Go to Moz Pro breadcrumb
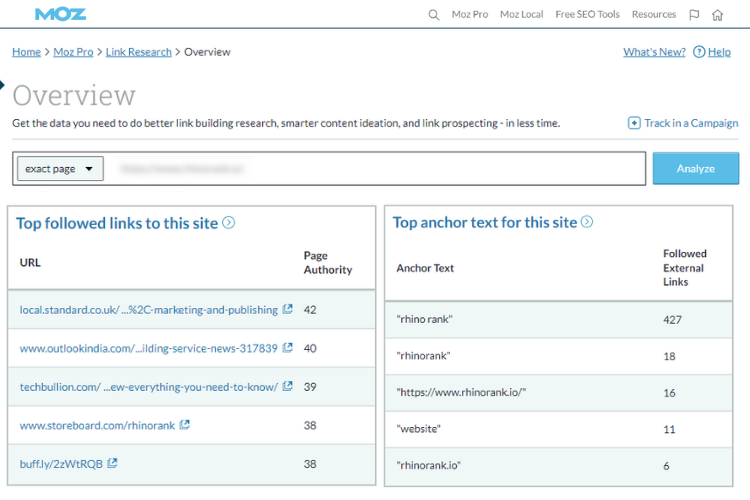Image resolution: width=750 pixels, height=500 pixels. (73, 52)
